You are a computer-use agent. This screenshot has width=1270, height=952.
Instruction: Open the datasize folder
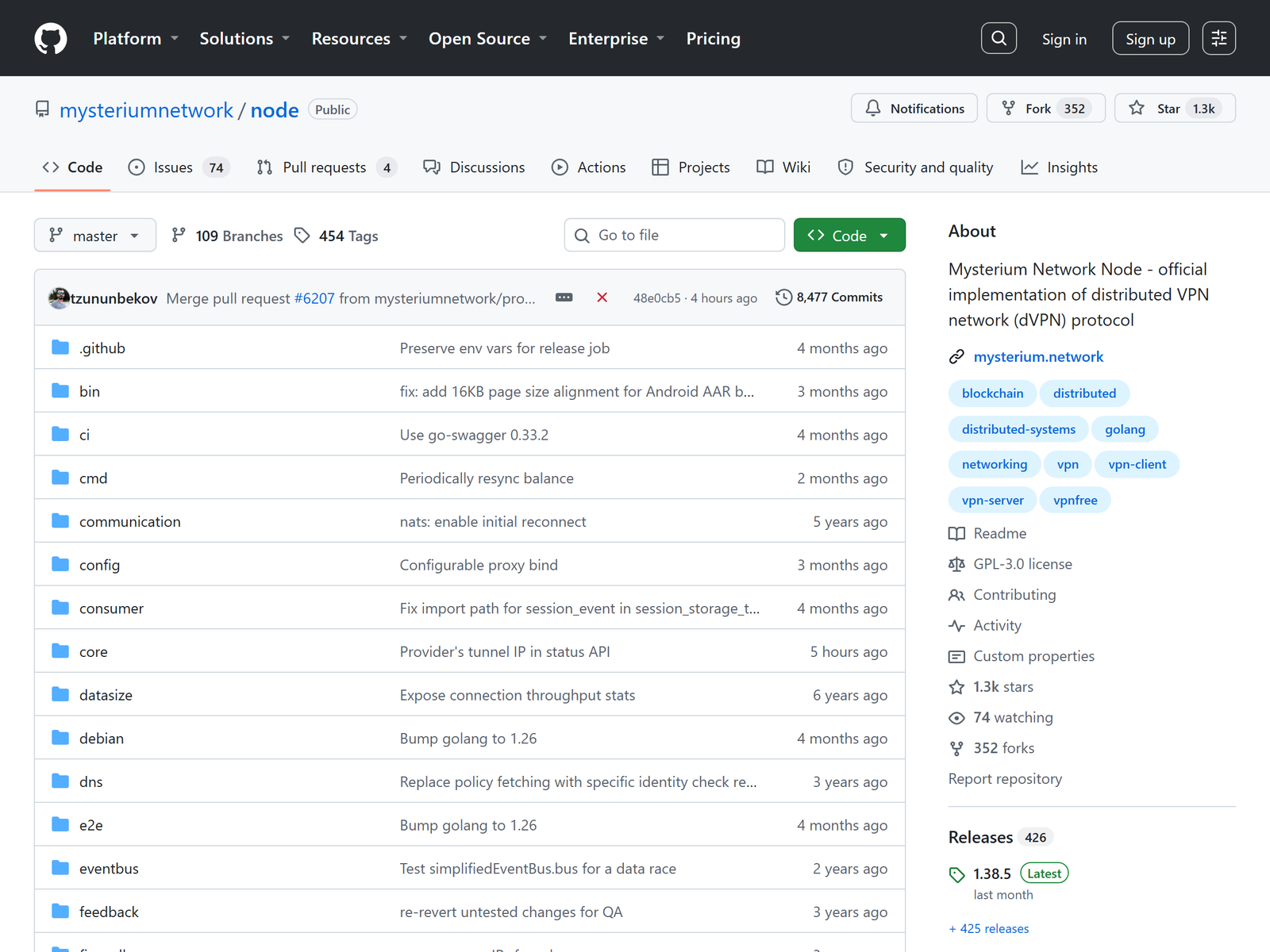106,695
